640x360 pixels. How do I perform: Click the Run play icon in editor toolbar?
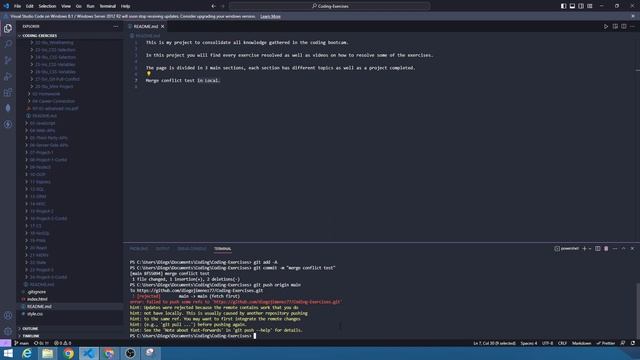[x=606, y=27]
